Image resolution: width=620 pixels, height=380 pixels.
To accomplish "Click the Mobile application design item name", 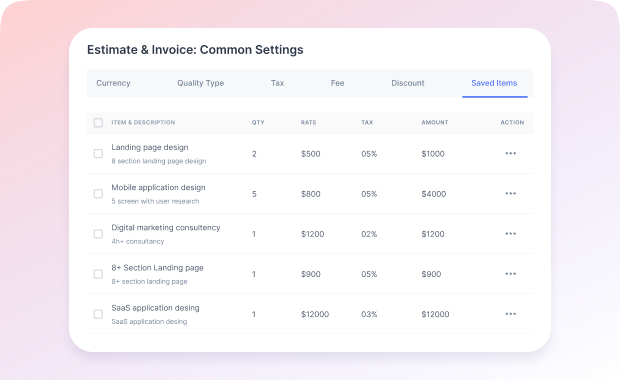I will [158, 188].
